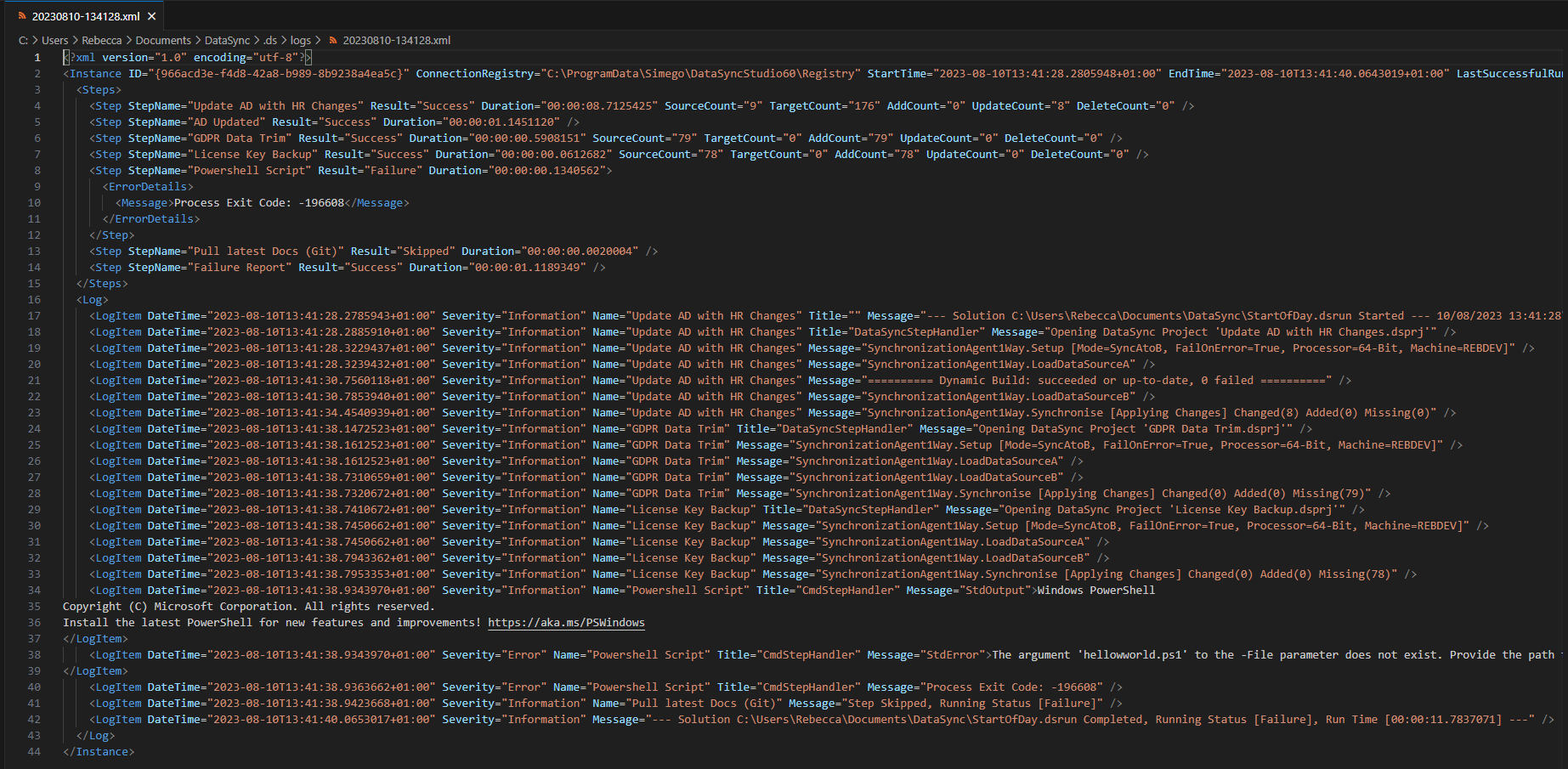The width and height of the screenshot is (1568, 769).
Task: Click the opening <Steps> tag
Action: (99, 90)
